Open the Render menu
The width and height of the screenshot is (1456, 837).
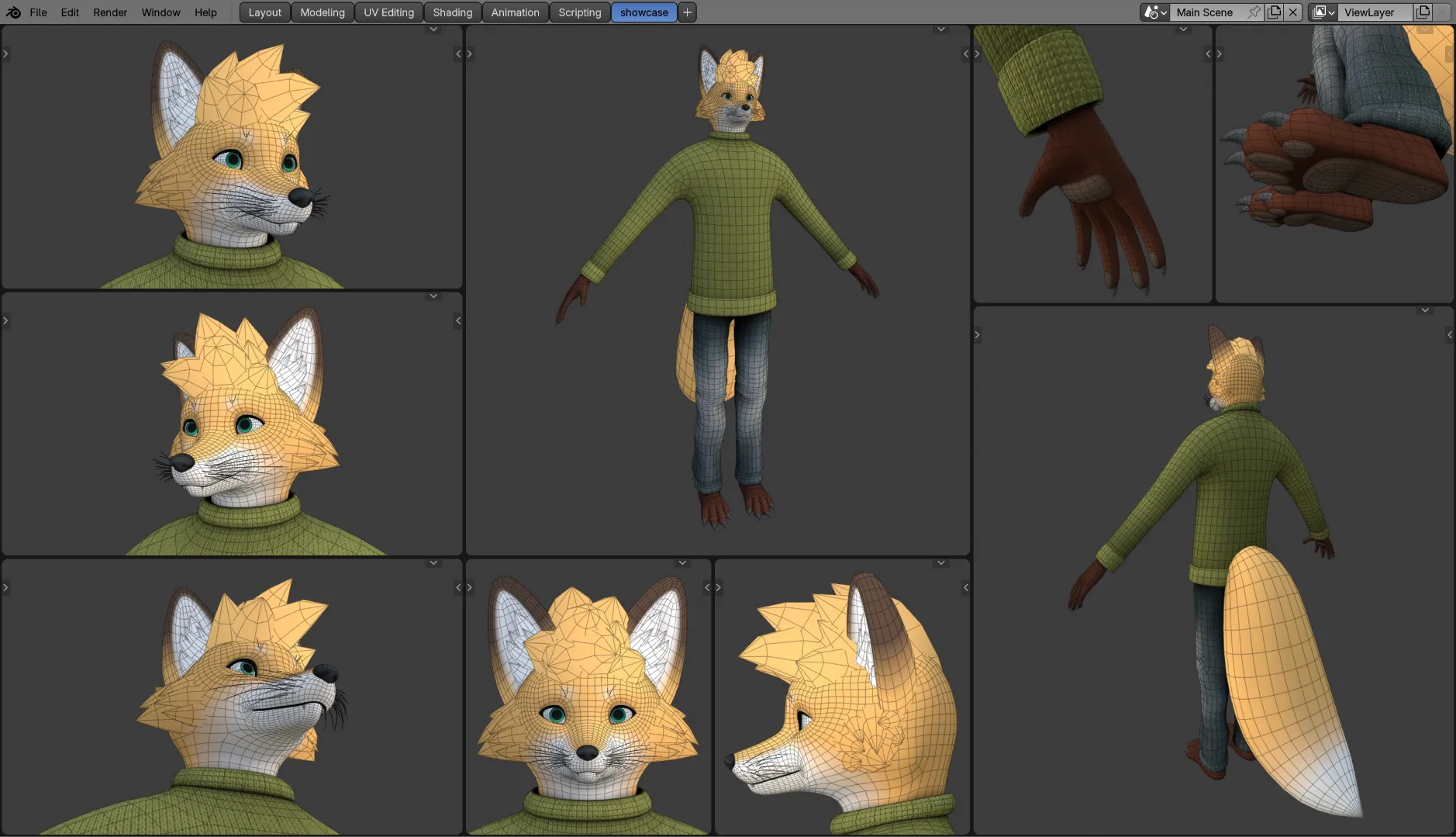110,12
